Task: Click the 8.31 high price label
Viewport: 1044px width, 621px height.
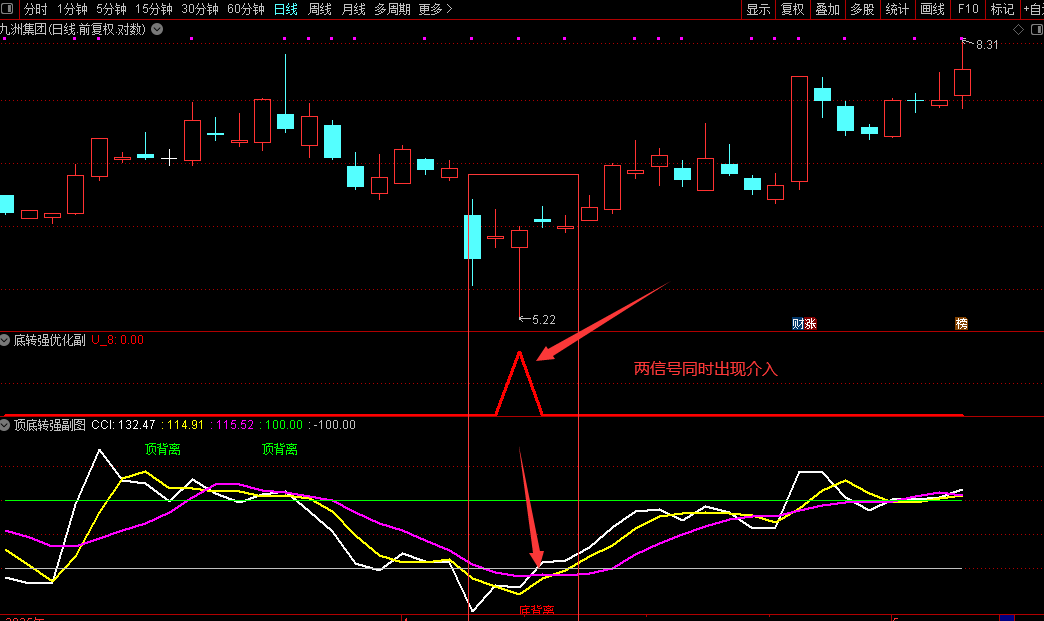Action: pyautogui.click(x=987, y=45)
